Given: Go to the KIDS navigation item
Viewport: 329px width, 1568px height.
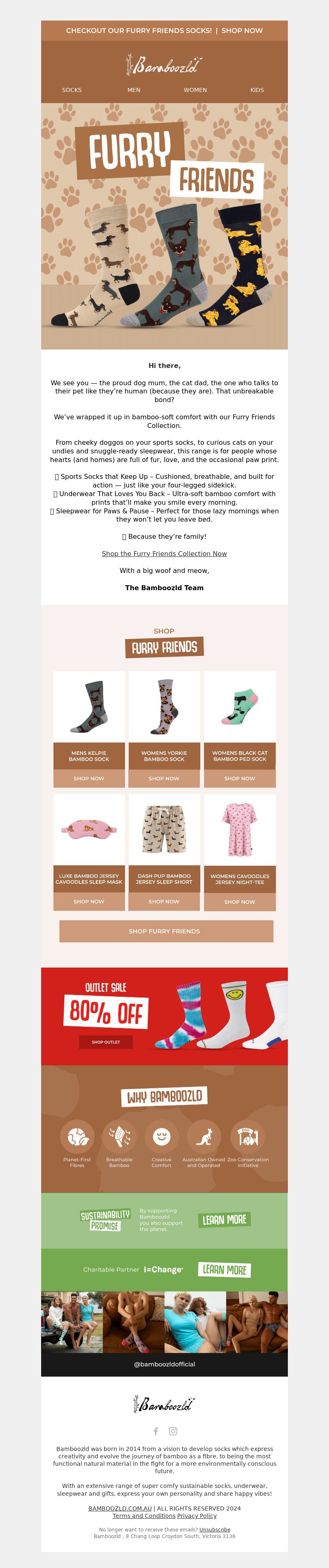Looking at the screenshot, I should tap(257, 90).
